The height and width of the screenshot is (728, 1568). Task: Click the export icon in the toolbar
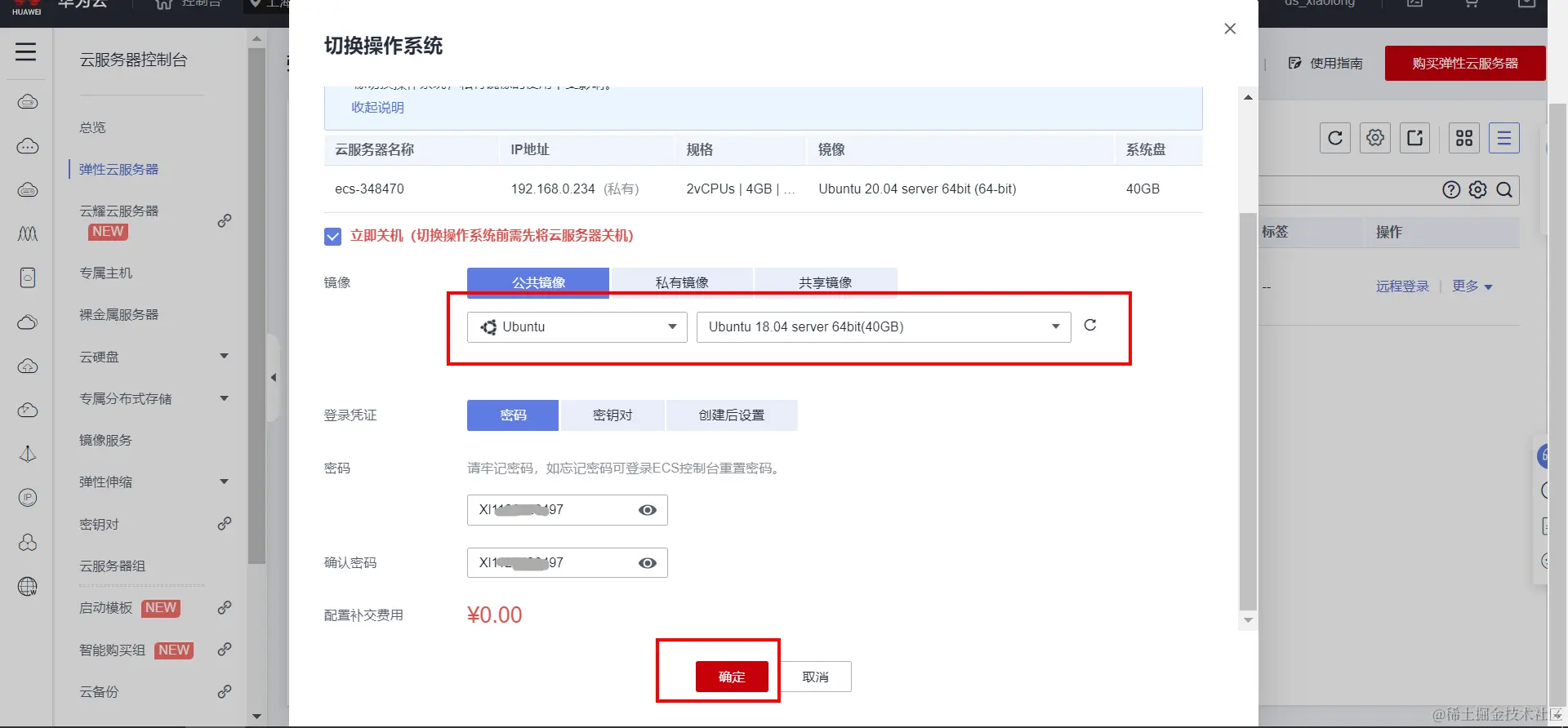pos(1415,138)
